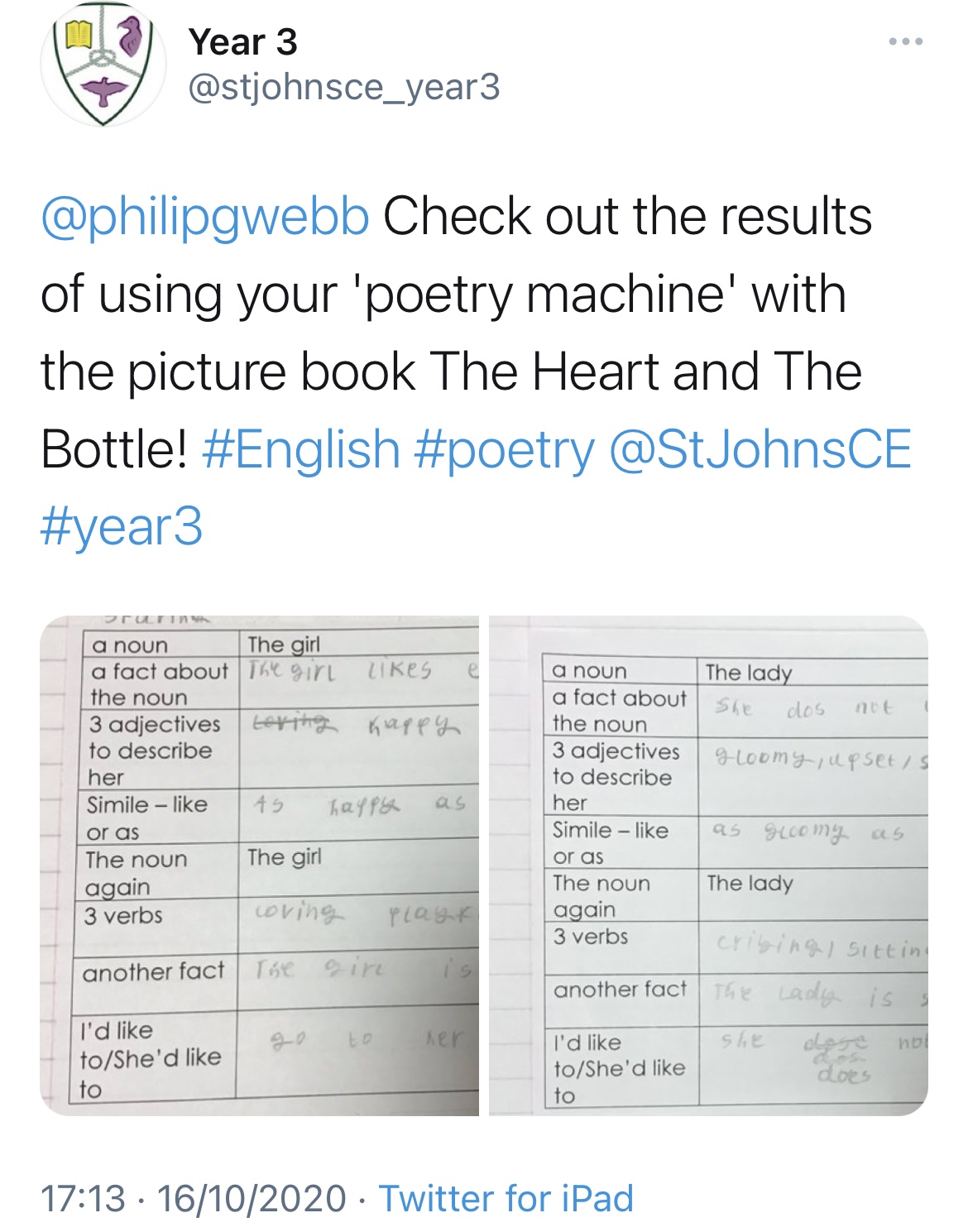Tap the #year3 hashtag

122,527
